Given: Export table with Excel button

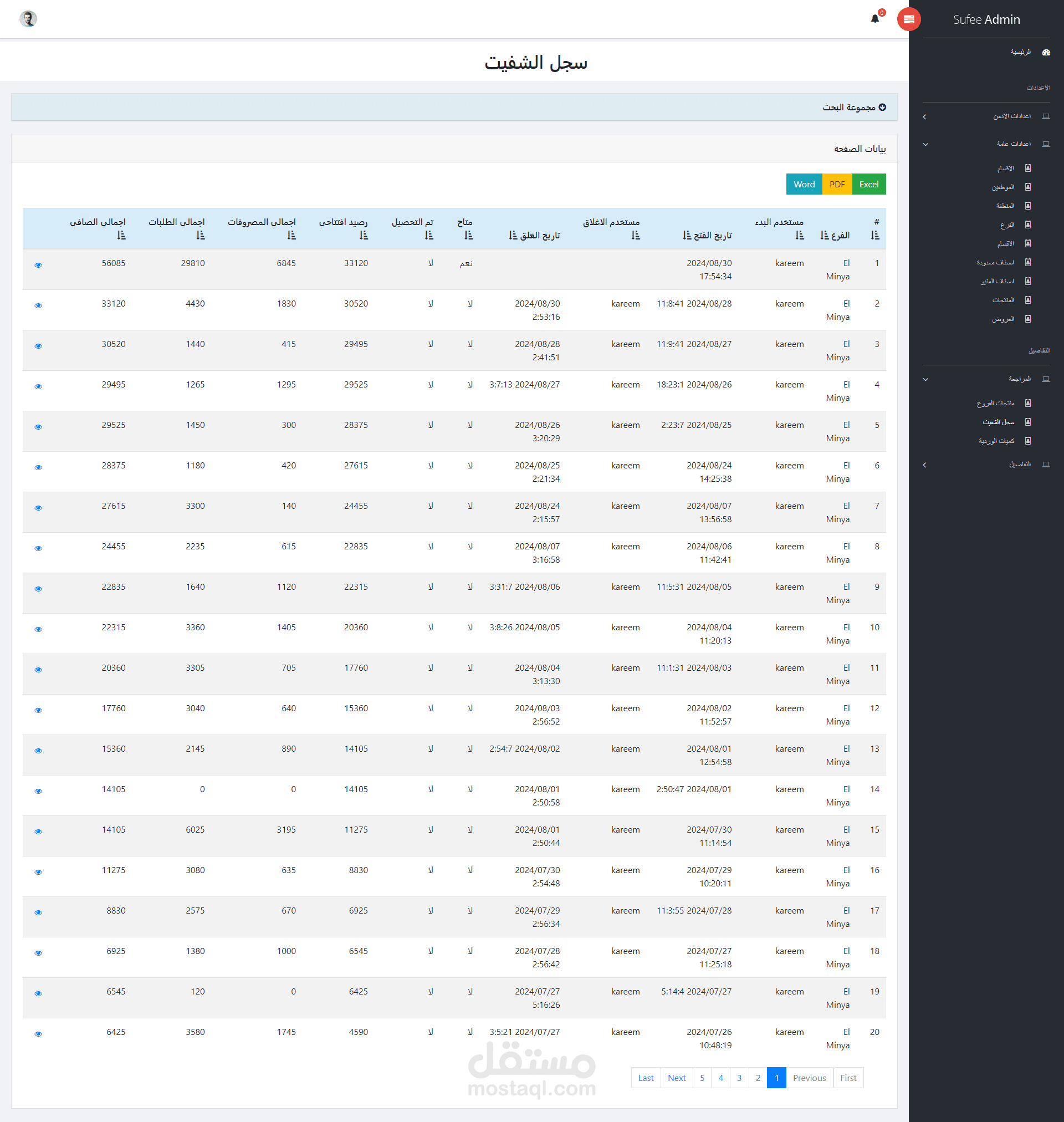Looking at the screenshot, I should point(868,185).
